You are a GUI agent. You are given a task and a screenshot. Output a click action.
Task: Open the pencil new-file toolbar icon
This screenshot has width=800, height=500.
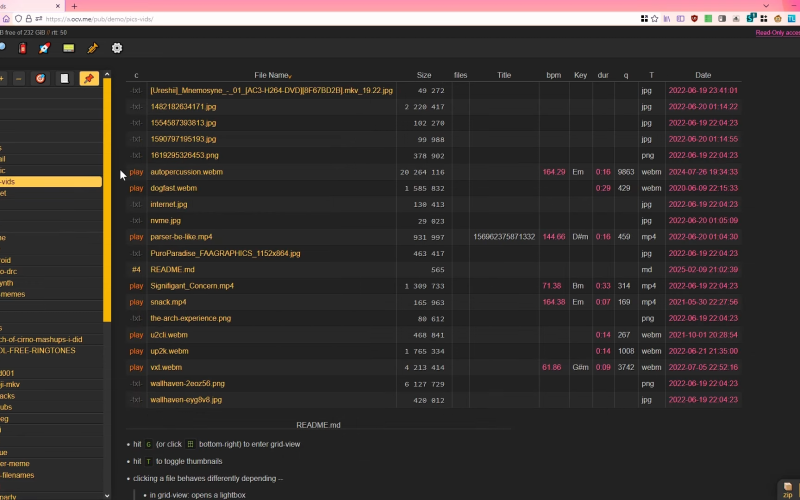click(x=93, y=48)
